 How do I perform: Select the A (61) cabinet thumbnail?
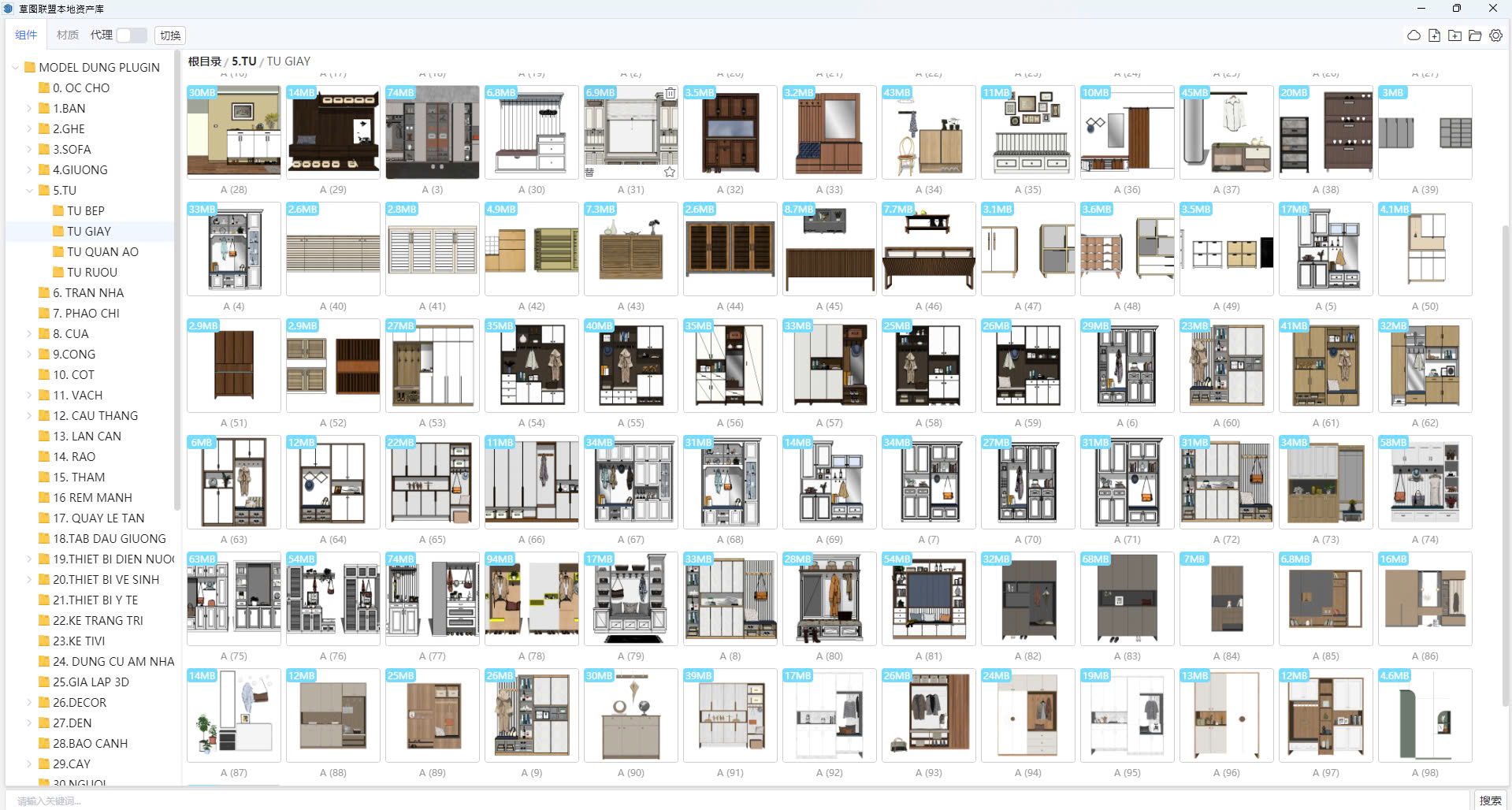click(x=1325, y=366)
